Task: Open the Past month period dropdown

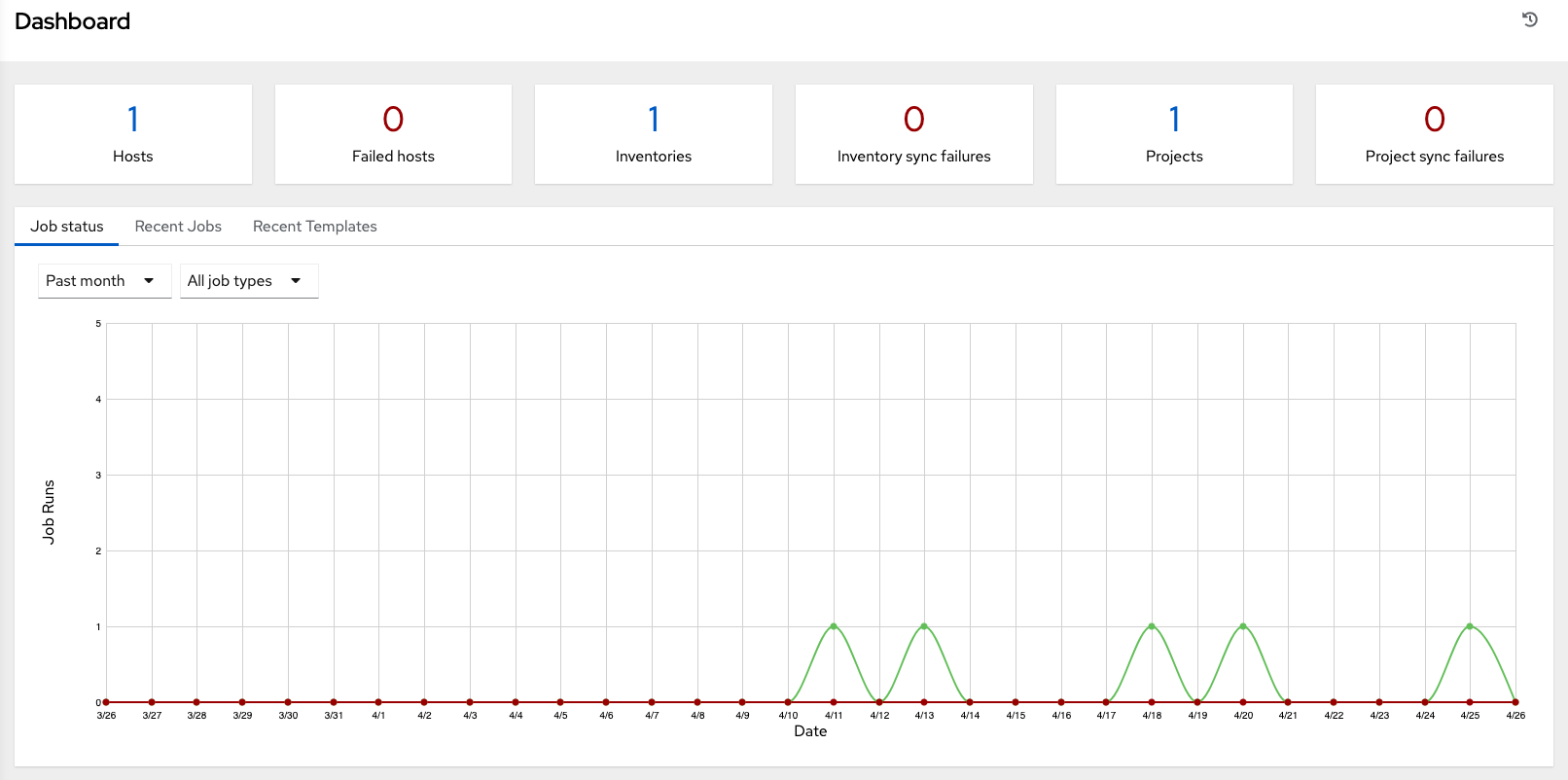Action: pyautogui.click(x=104, y=281)
